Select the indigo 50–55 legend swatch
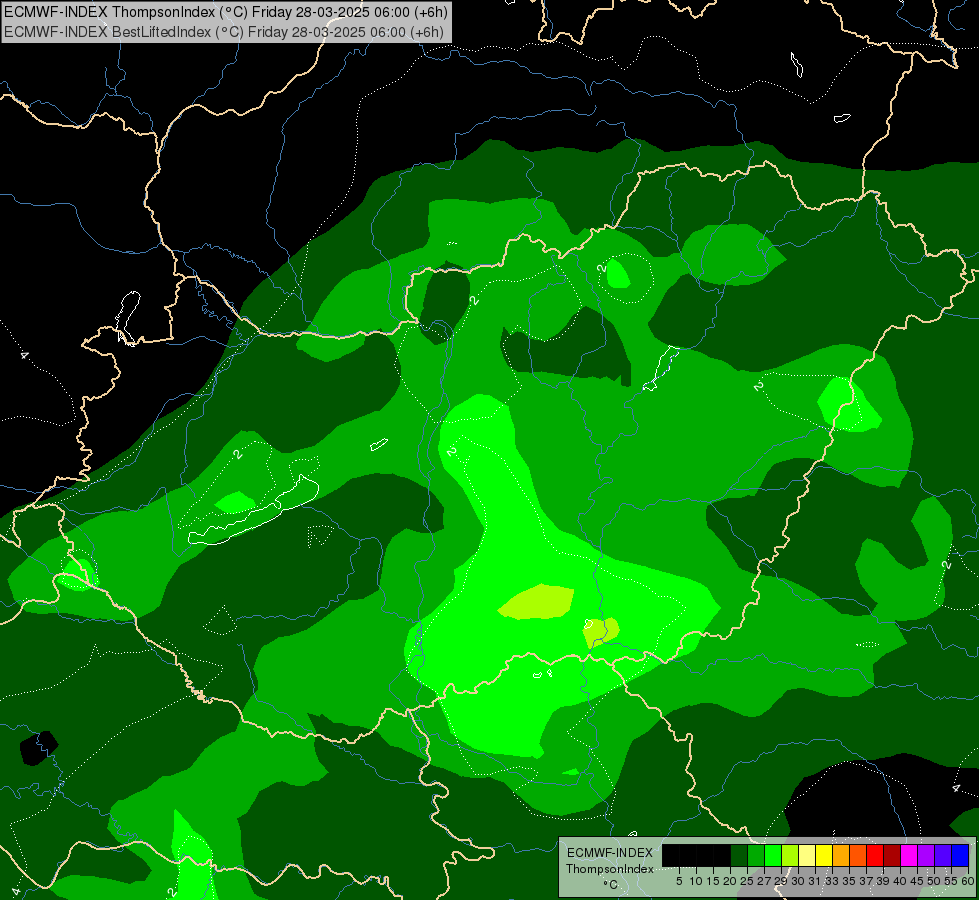979x900 pixels. [943, 855]
